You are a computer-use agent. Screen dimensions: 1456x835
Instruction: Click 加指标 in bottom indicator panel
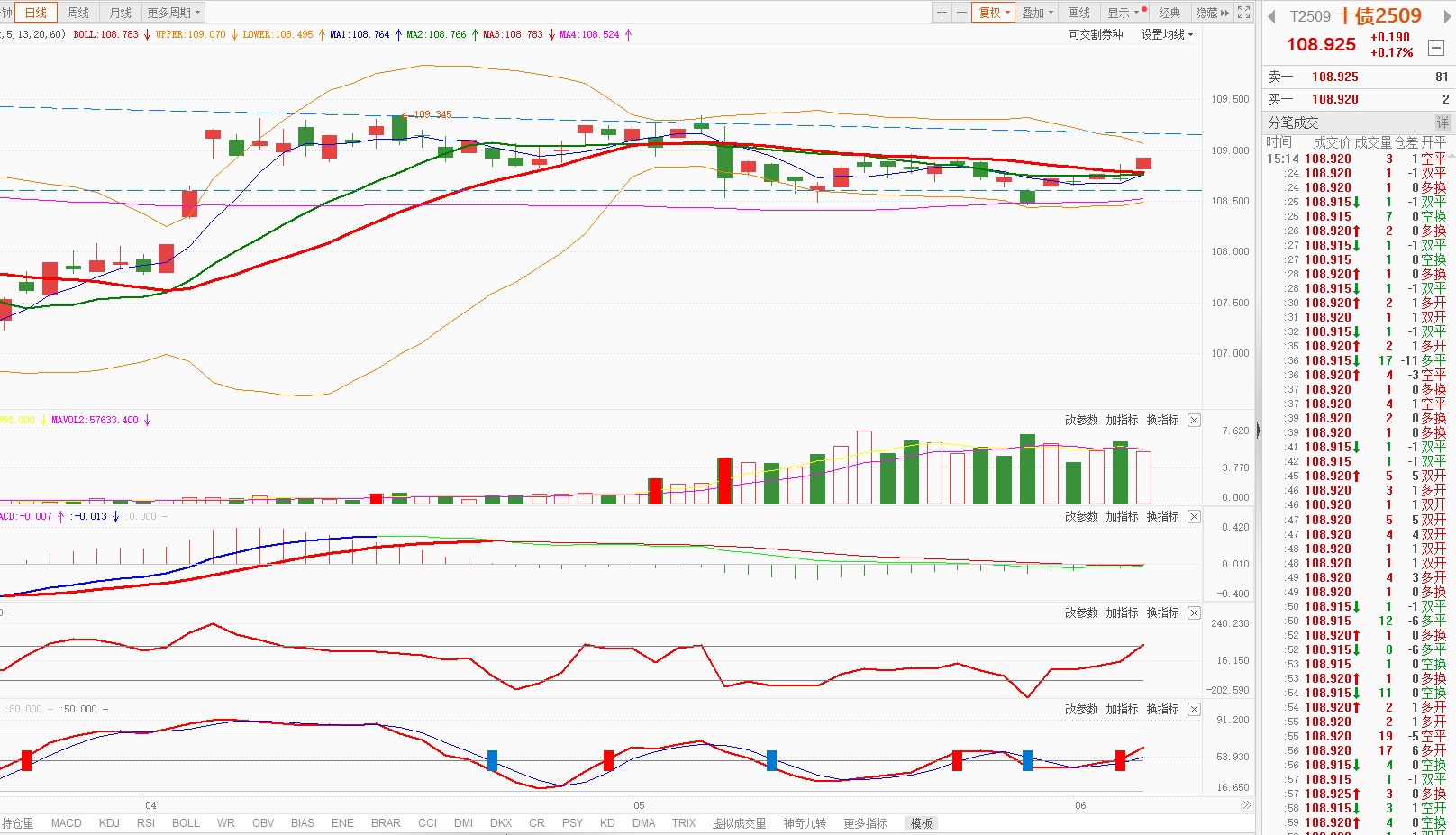(x=1123, y=709)
